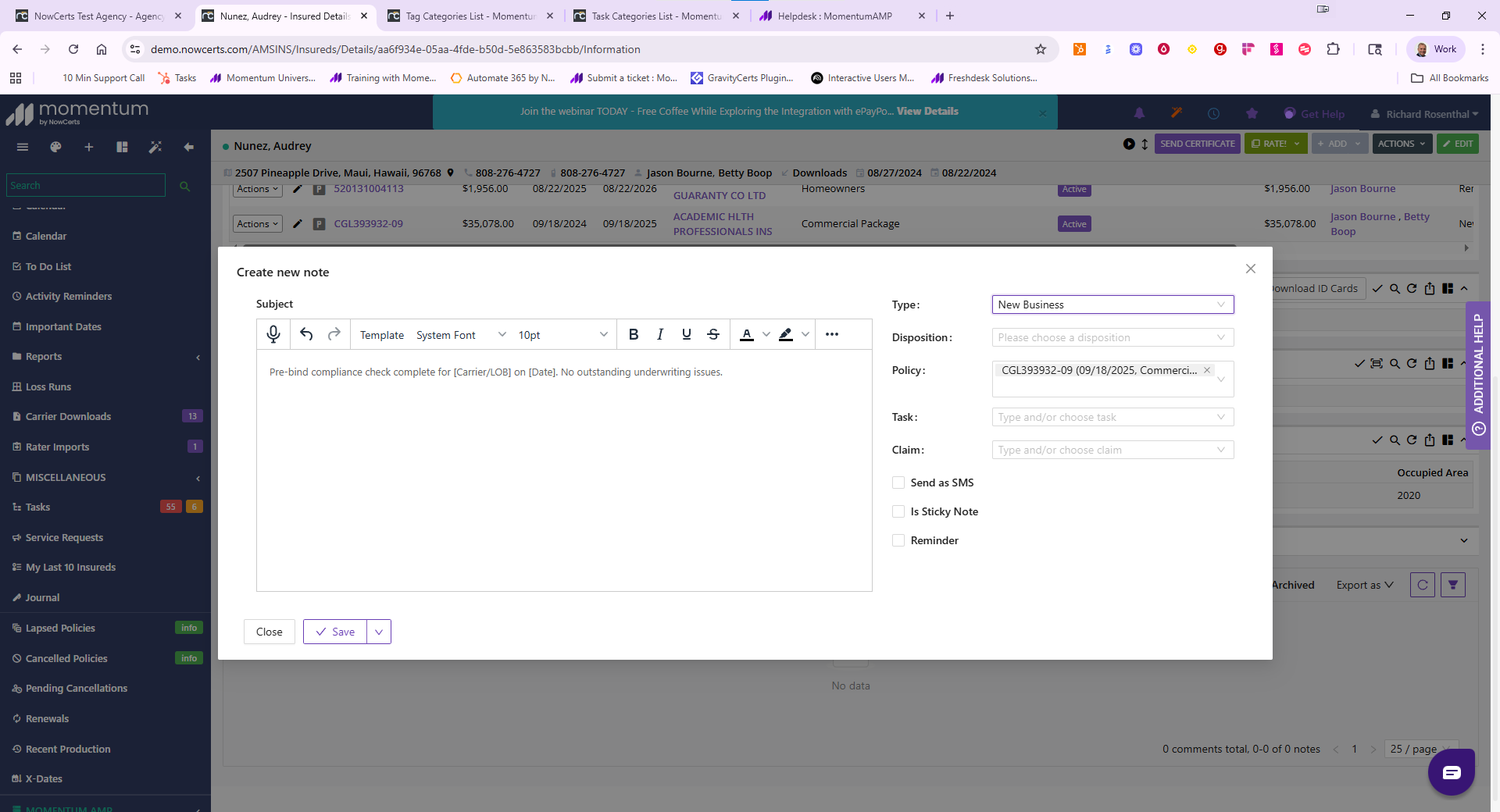Click the back arrow icon in sidebar toolbar
Viewport: 1500px width, 812px height.
(x=188, y=147)
